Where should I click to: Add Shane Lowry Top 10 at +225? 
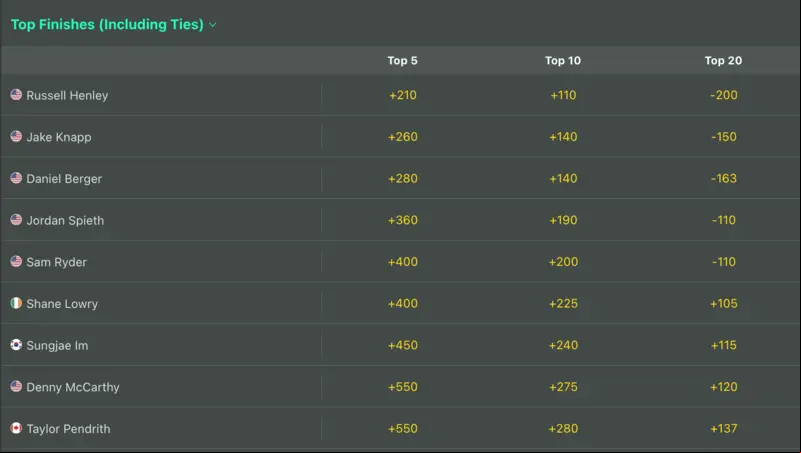(x=563, y=303)
